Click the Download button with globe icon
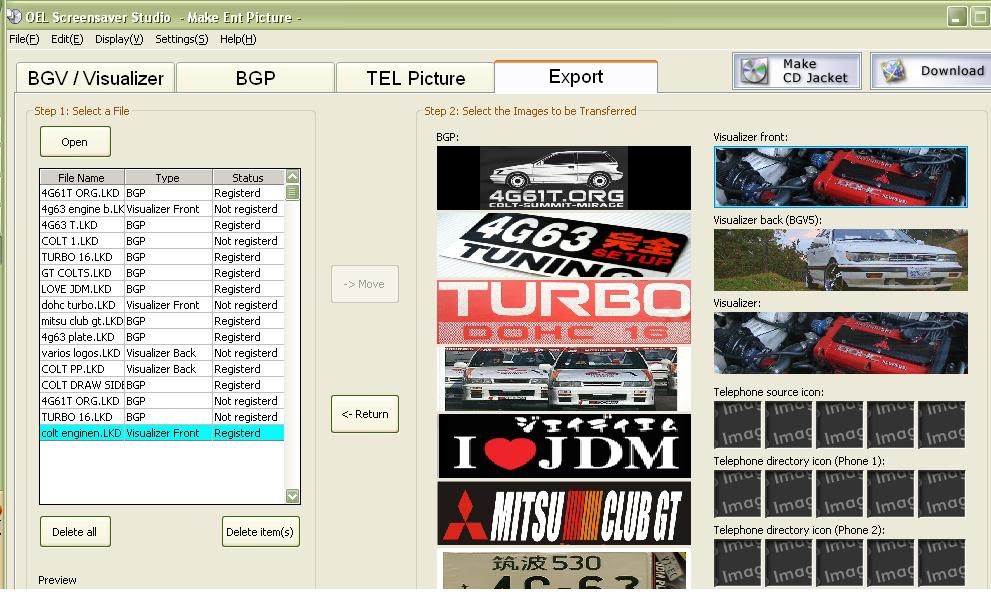Screen dimensions: 991x600 (x=931, y=71)
